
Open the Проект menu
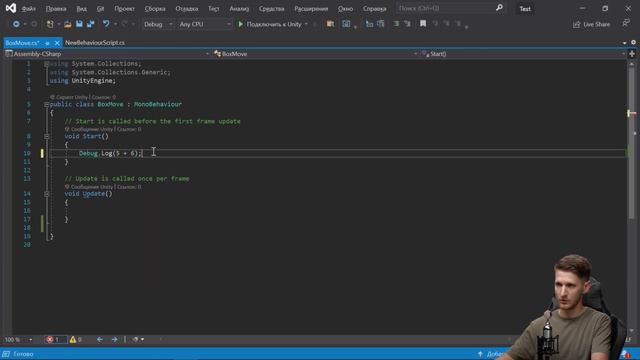pos(124,9)
